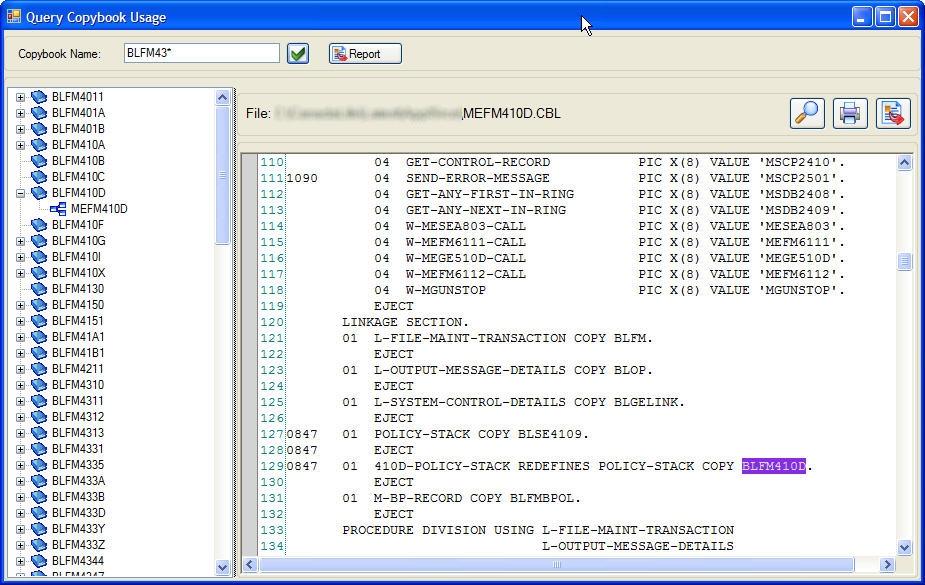This screenshot has width=925, height=585.
Task: Expand the BLFM410X tree node
Action: point(21,273)
